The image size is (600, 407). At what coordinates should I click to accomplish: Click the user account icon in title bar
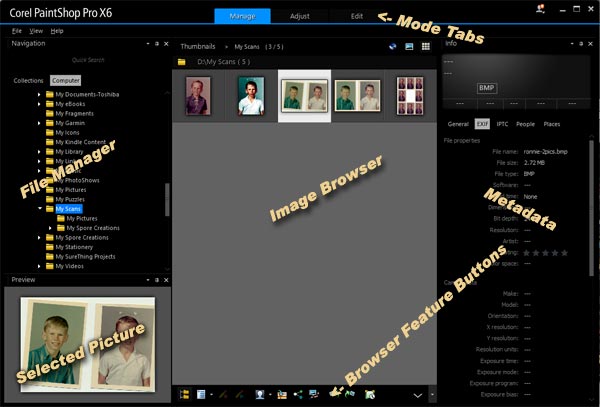[541, 9]
